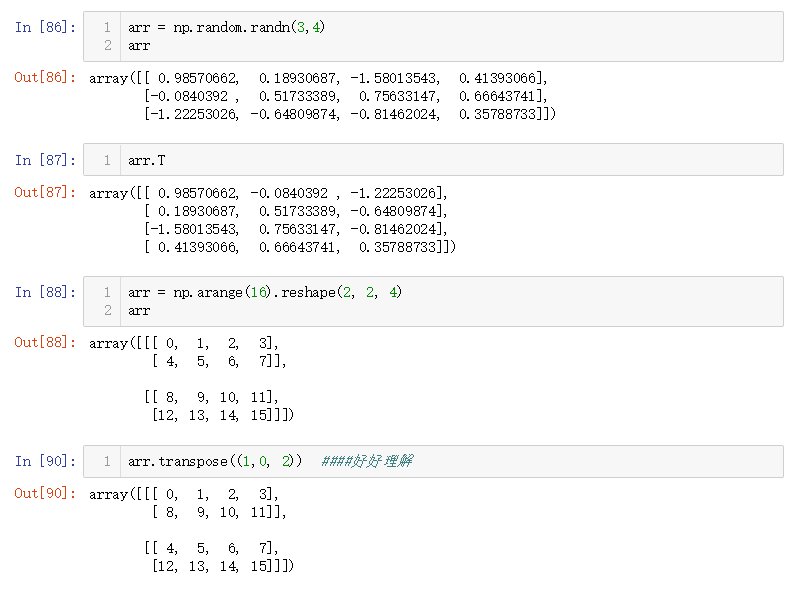This screenshot has height=589, width=790.
Task: Click the randn array output of Out[86]
Action: point(320,96)
